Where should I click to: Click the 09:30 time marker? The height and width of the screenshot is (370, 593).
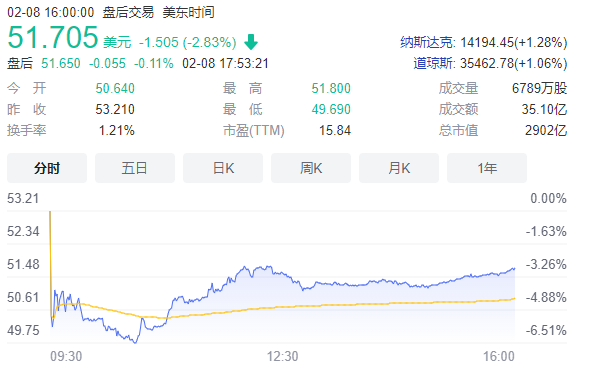[x=66, y=356]
